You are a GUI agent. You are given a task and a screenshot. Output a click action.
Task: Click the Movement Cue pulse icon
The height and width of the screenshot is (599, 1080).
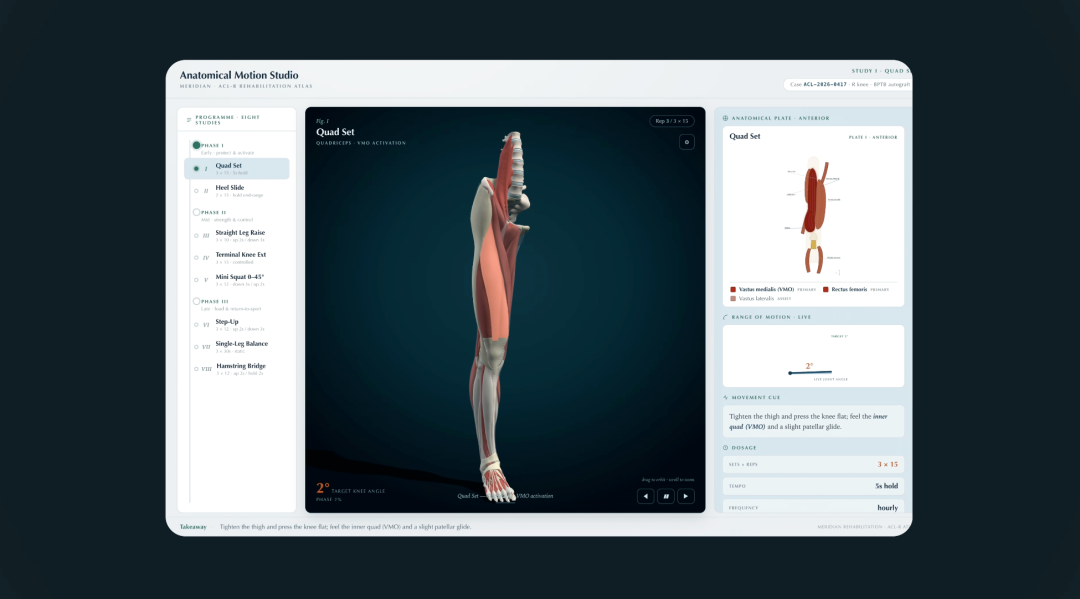pyautogui.click(x=725, y=397)
